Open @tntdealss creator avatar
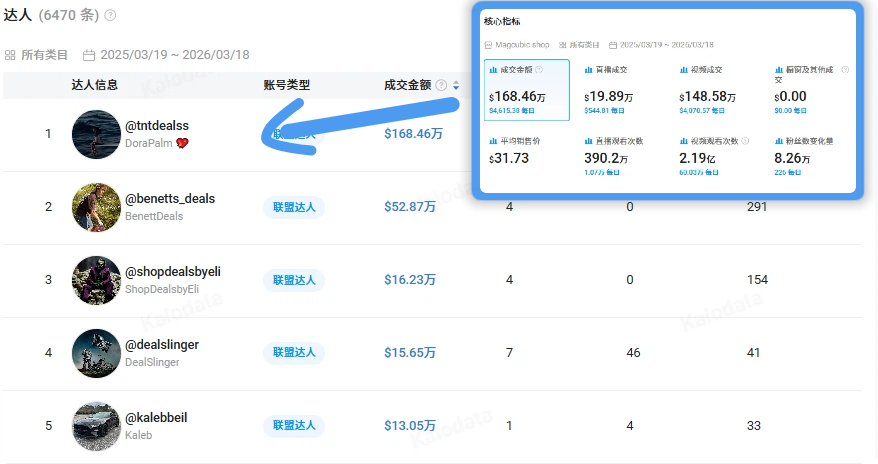This screenshot has height=464, width=878. click(97, 134)
